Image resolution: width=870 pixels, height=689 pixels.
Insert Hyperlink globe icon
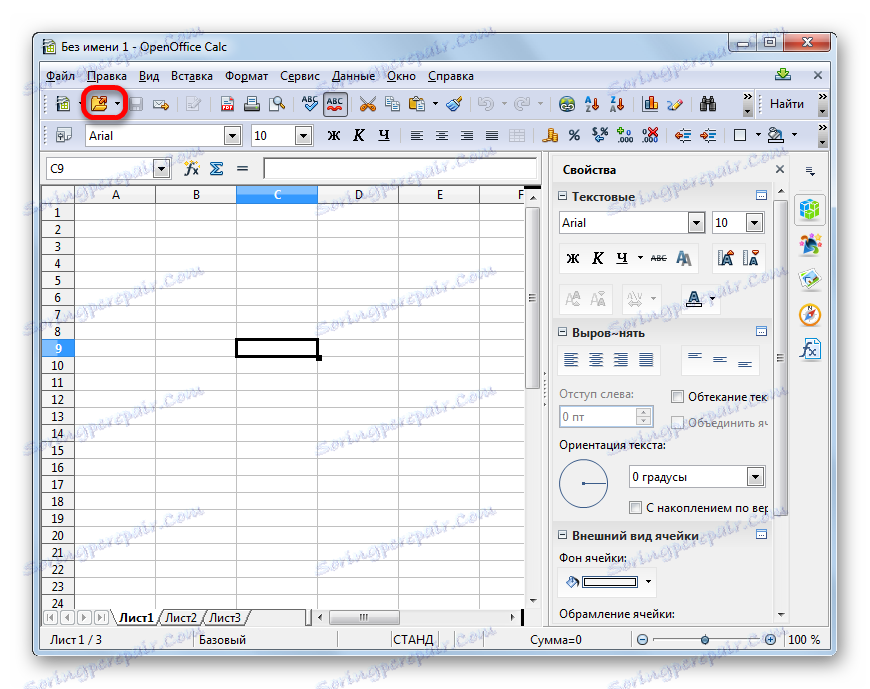tap(566, 104)
